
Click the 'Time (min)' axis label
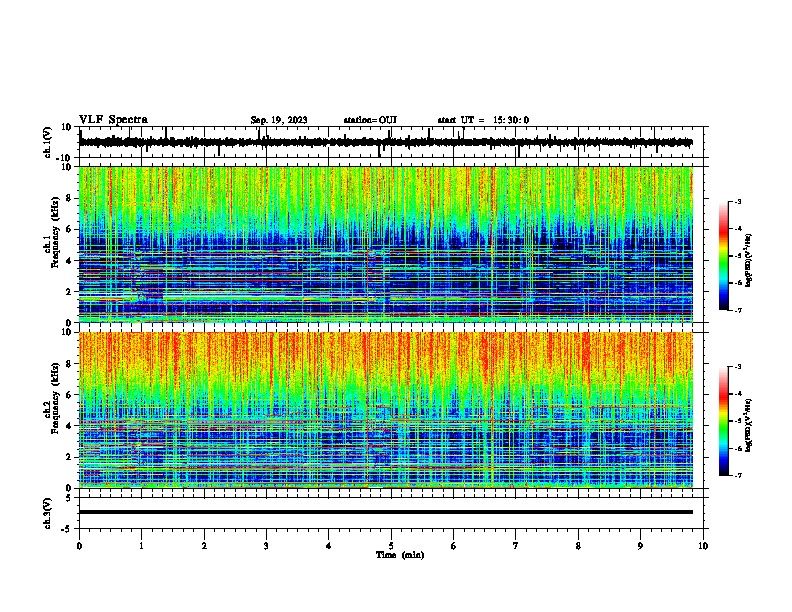pyautogui.click(x=400, y=555)
